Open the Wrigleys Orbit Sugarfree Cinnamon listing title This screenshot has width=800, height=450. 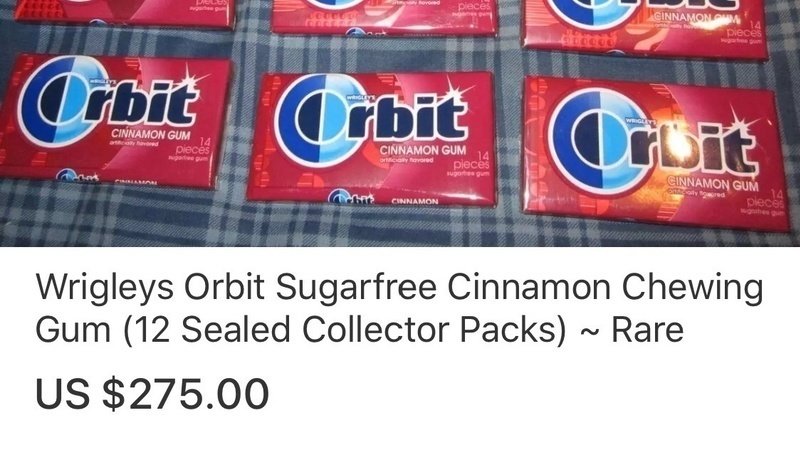tap(399, 308)
